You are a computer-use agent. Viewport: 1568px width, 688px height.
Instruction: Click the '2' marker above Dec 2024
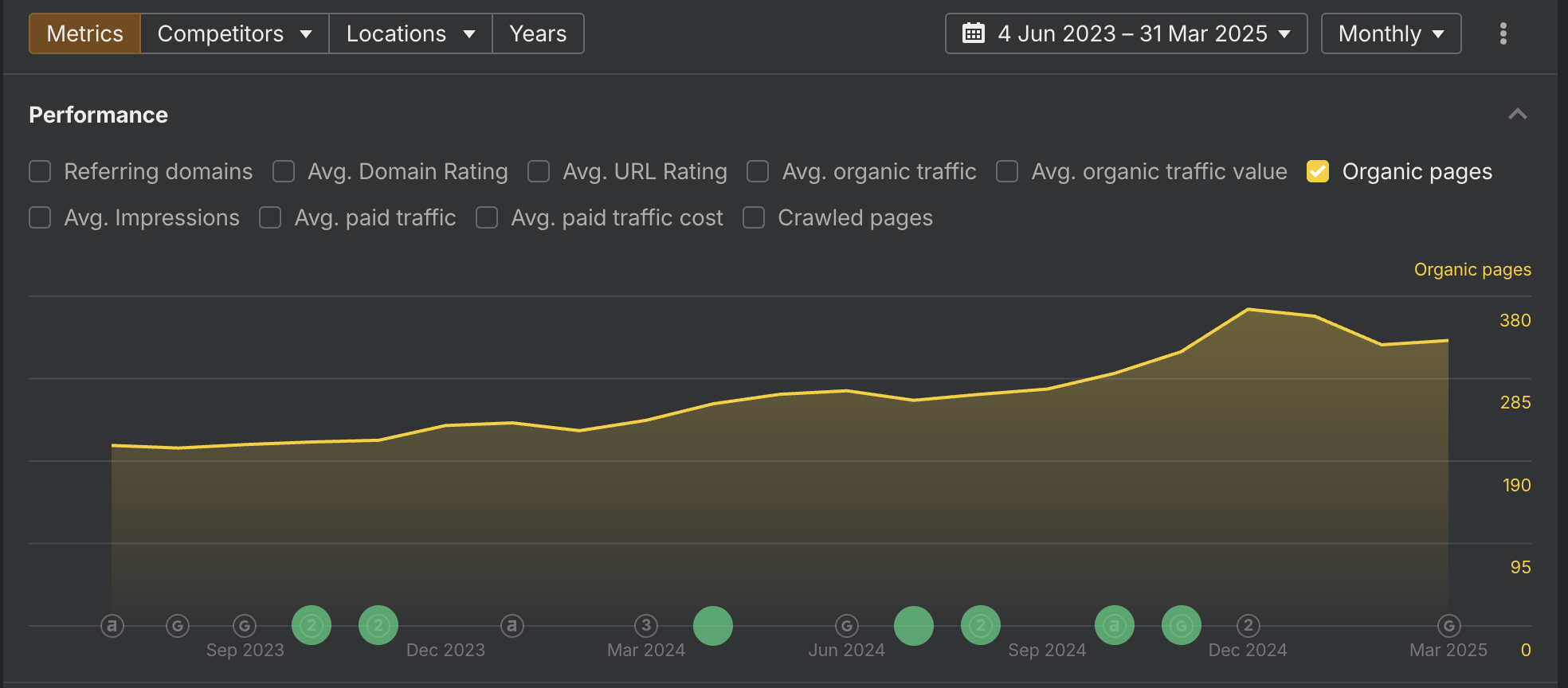click(x=1248, y=626)
